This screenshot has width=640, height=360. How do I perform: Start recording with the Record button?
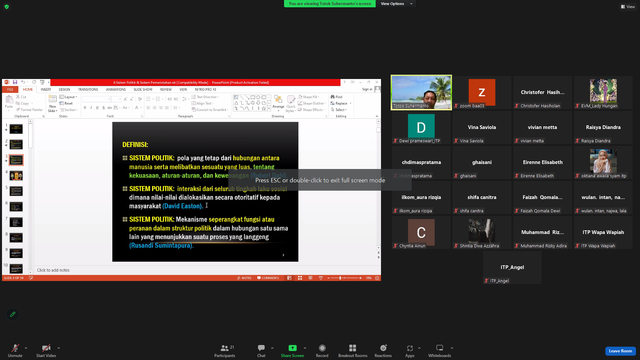322,350
